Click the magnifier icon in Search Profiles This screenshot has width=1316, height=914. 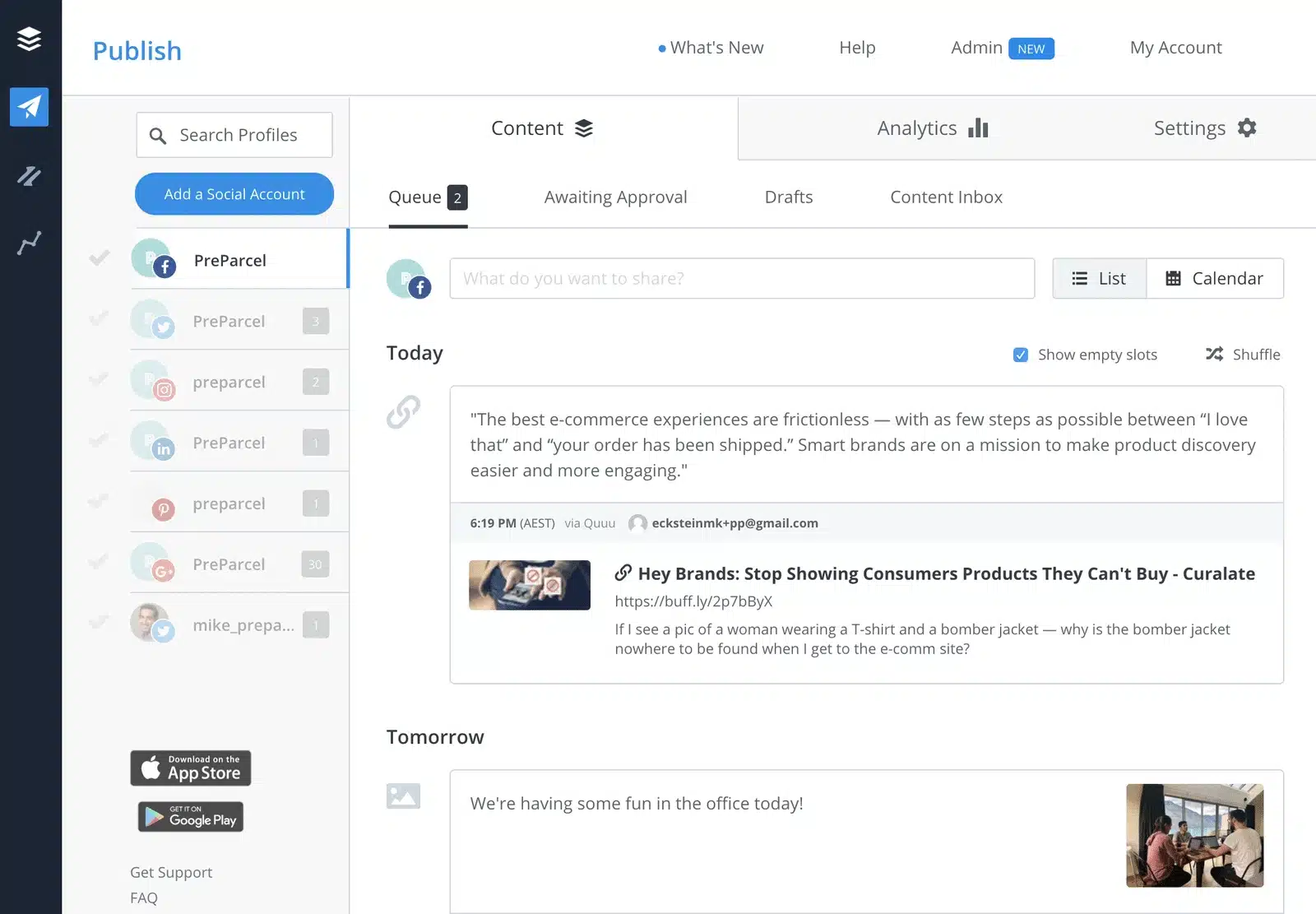[158, 135]
